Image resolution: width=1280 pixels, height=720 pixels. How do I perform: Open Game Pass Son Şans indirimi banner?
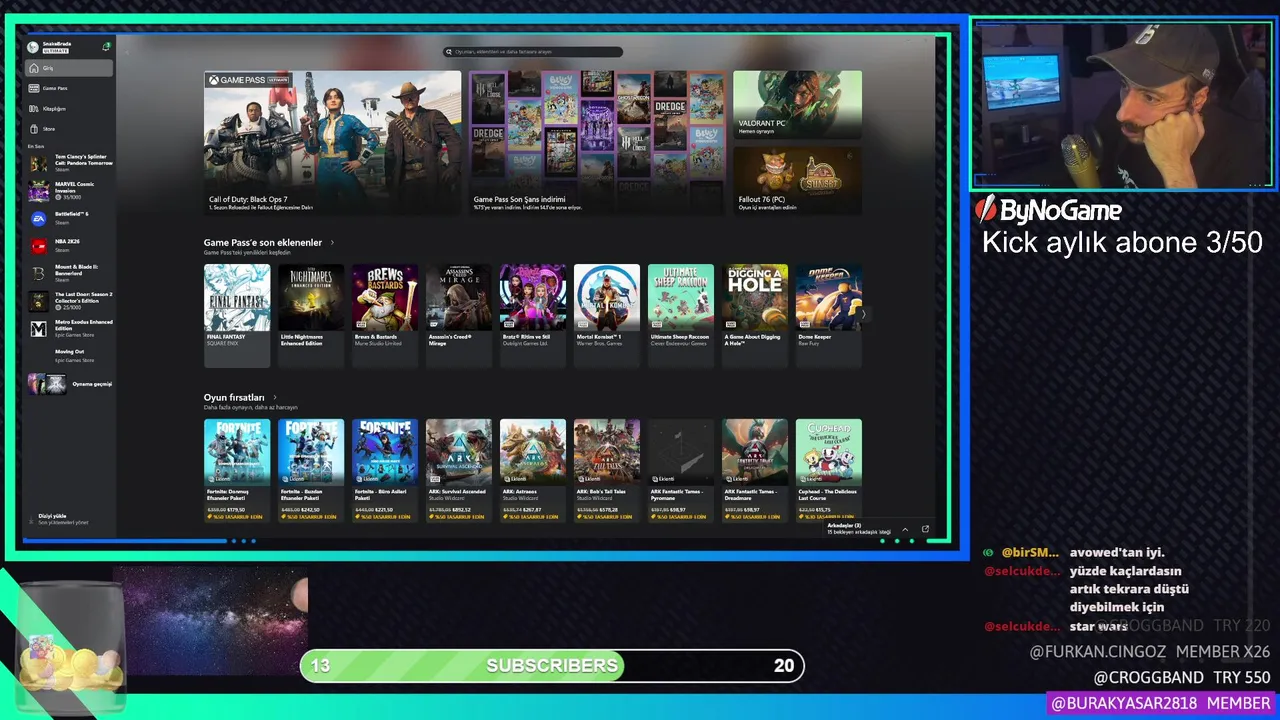coord(597,142)
